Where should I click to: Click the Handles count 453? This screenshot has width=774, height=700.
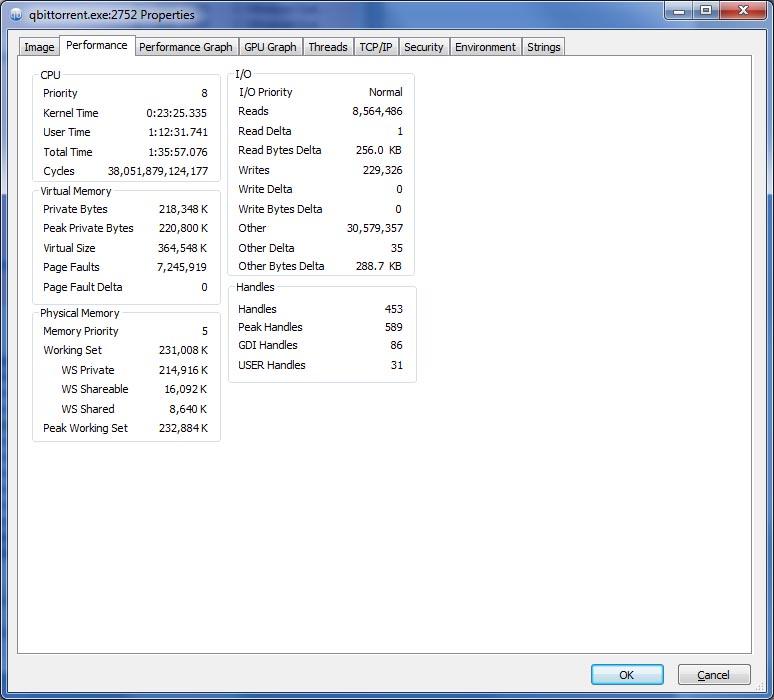[394, 310]
